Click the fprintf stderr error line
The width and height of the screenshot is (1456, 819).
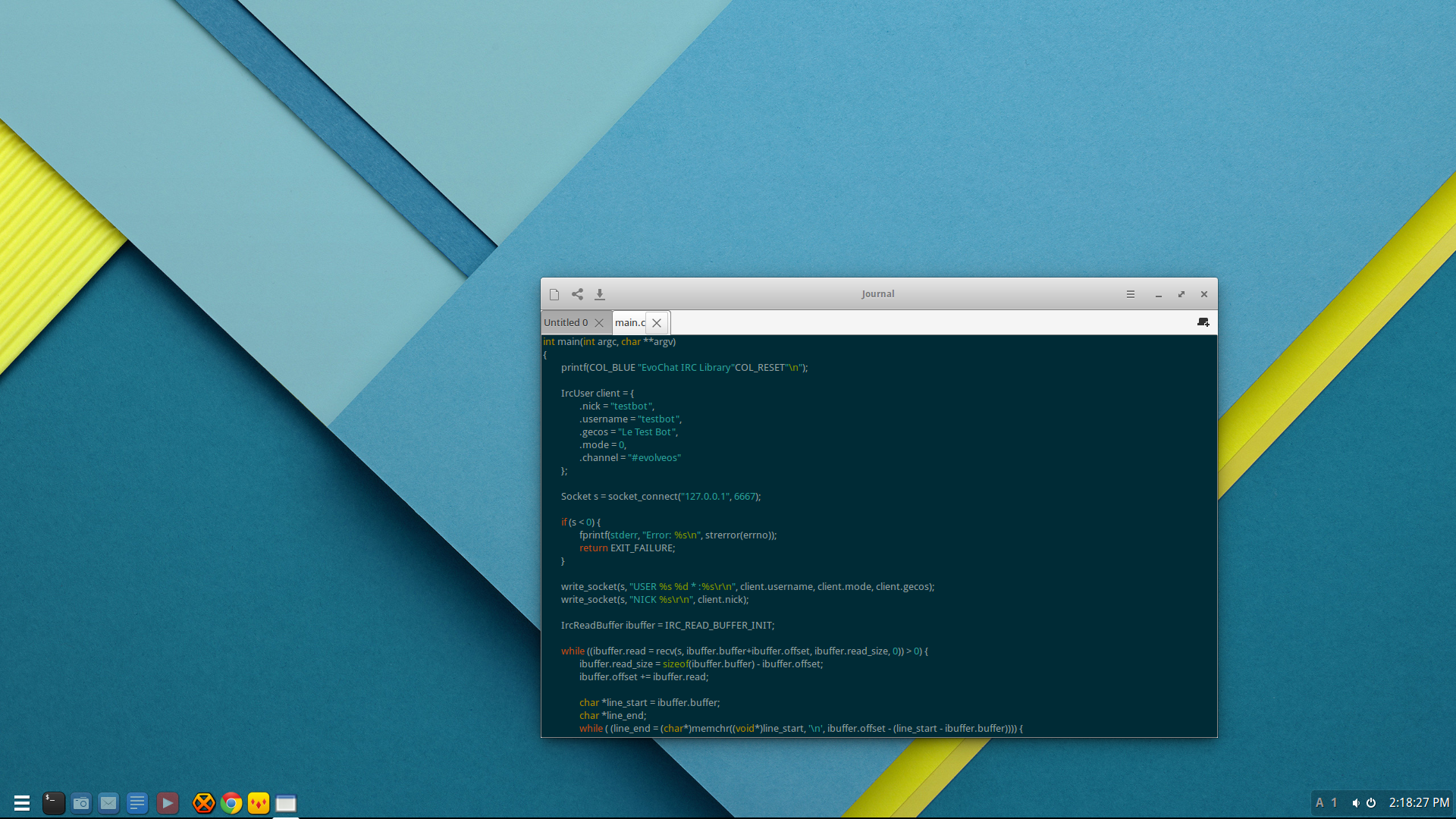click(x=678, y=535)
